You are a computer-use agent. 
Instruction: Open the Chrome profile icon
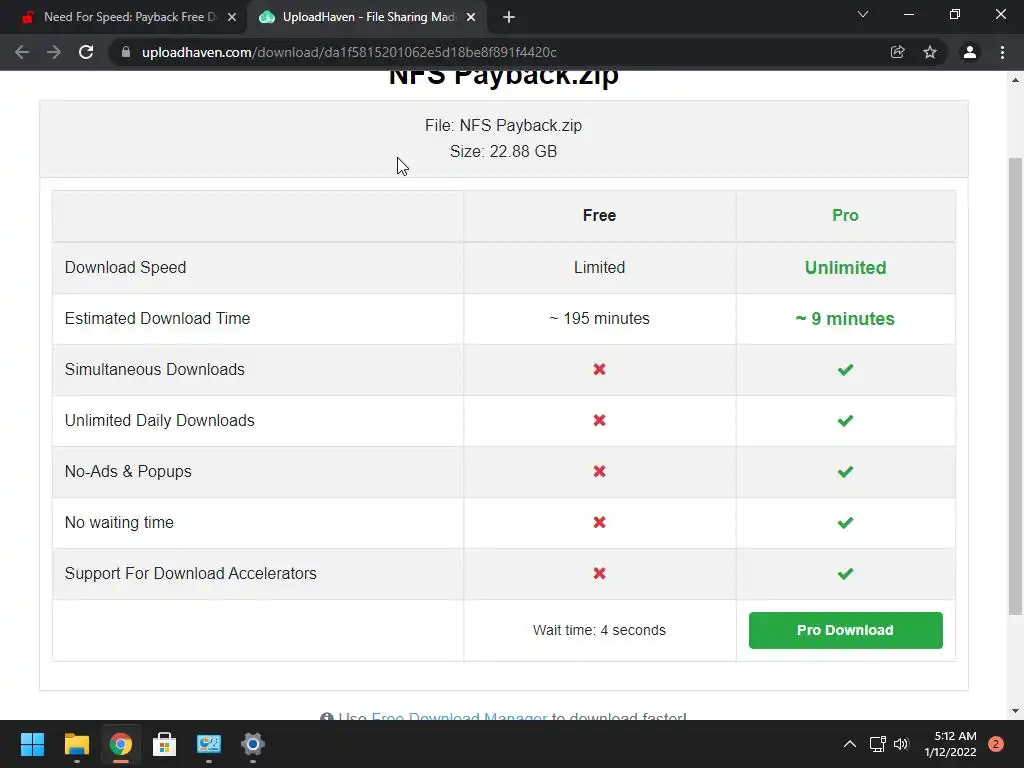(970, 52)
